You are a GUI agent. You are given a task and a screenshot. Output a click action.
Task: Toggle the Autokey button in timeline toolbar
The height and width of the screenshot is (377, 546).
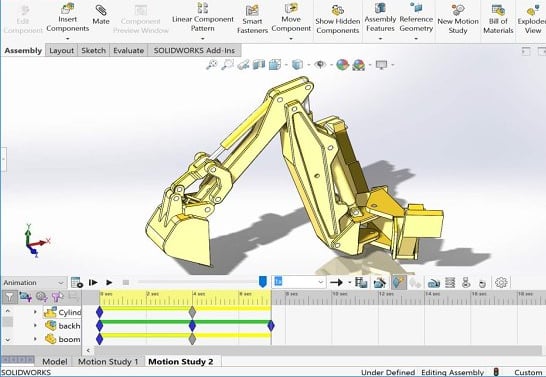click(399, 282)
